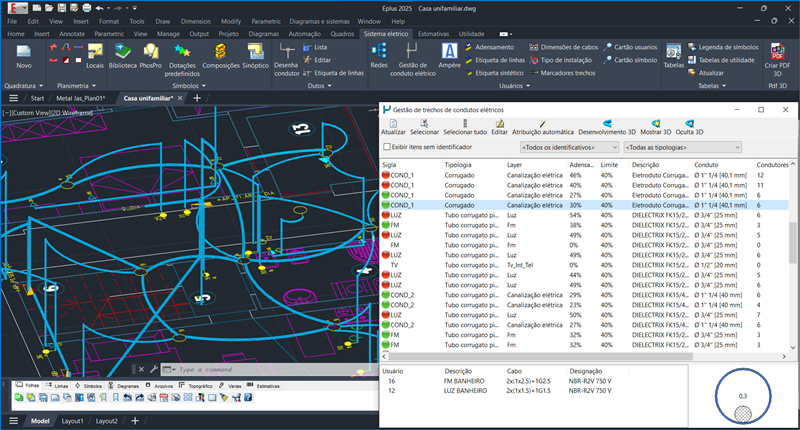Launch the PhosPro tool
Image resolution: width=800 pixels, height=430 pixels.
click(x=151, y=56)
